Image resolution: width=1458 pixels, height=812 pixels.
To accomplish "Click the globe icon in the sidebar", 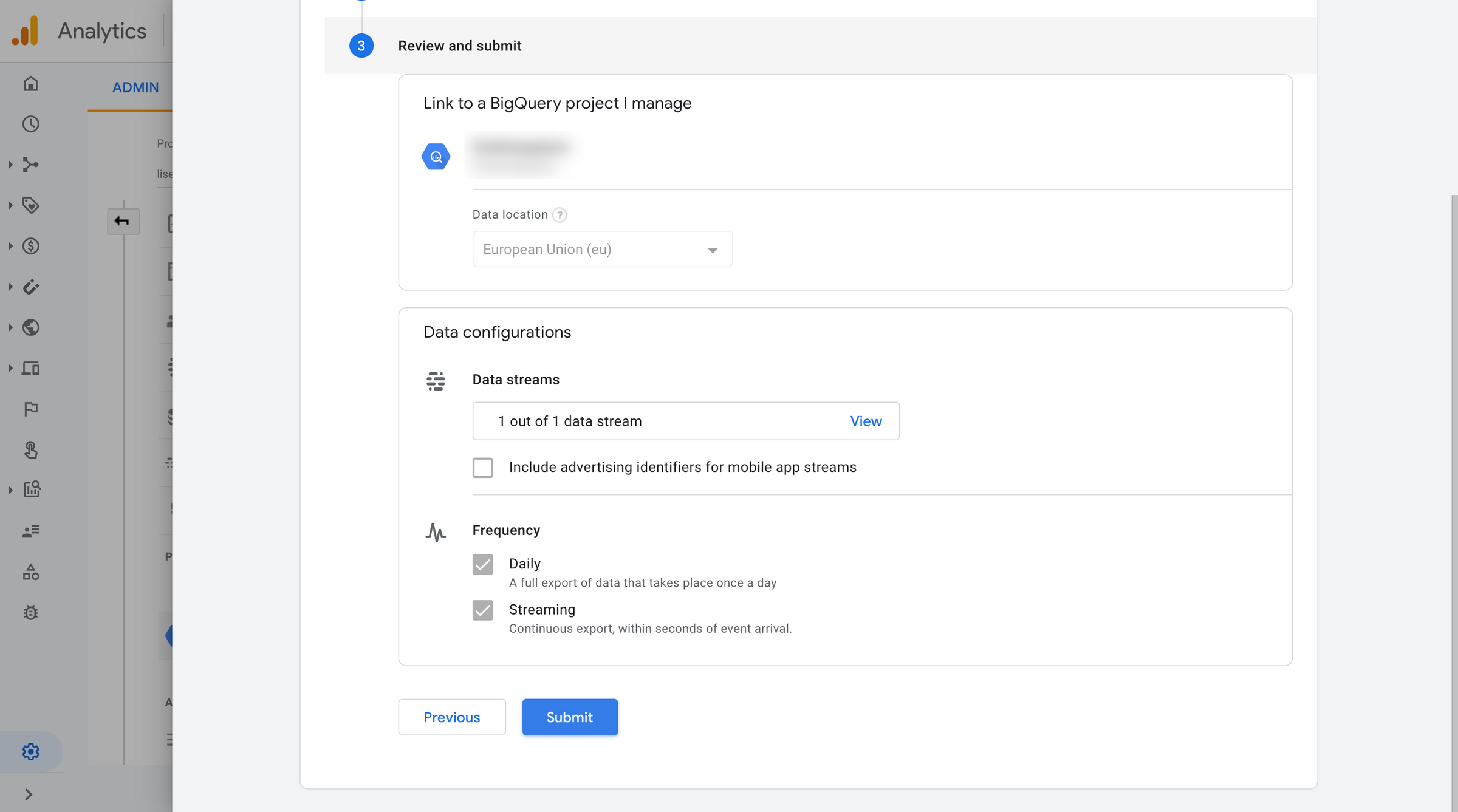I will coord(31,327).
